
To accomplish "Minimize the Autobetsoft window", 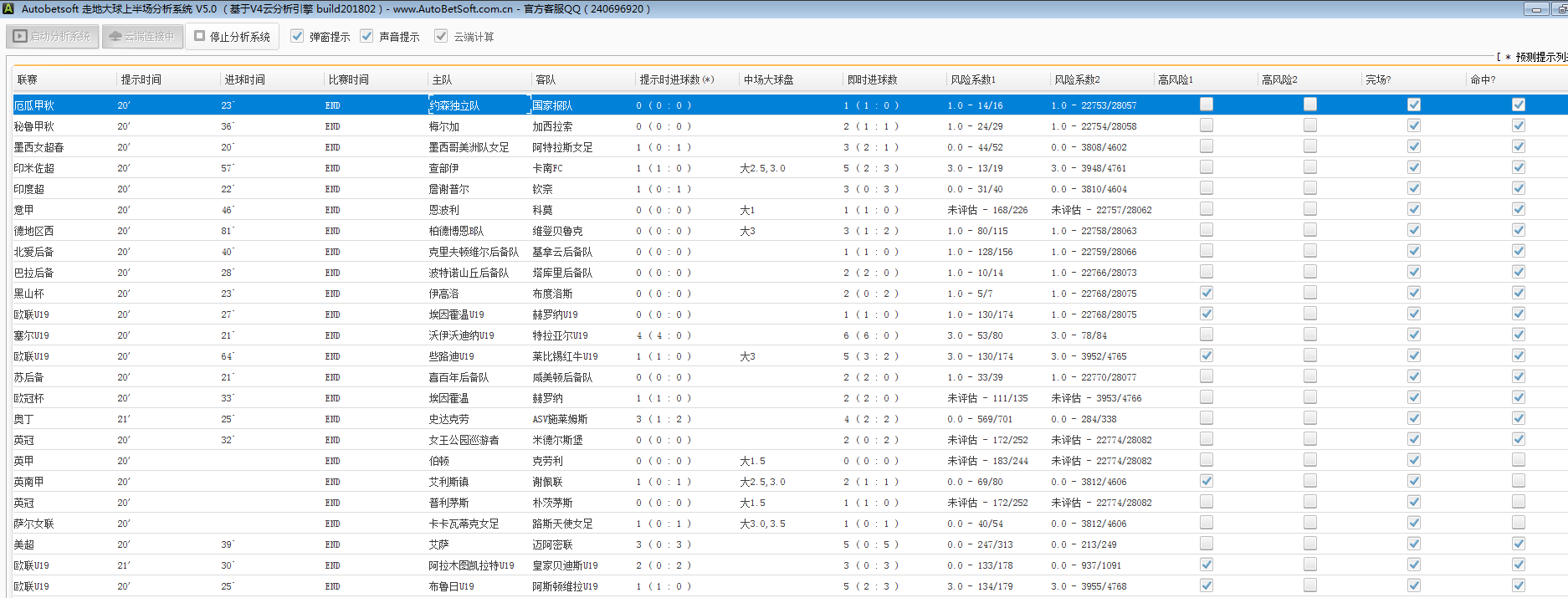I will coord(1535,9).
